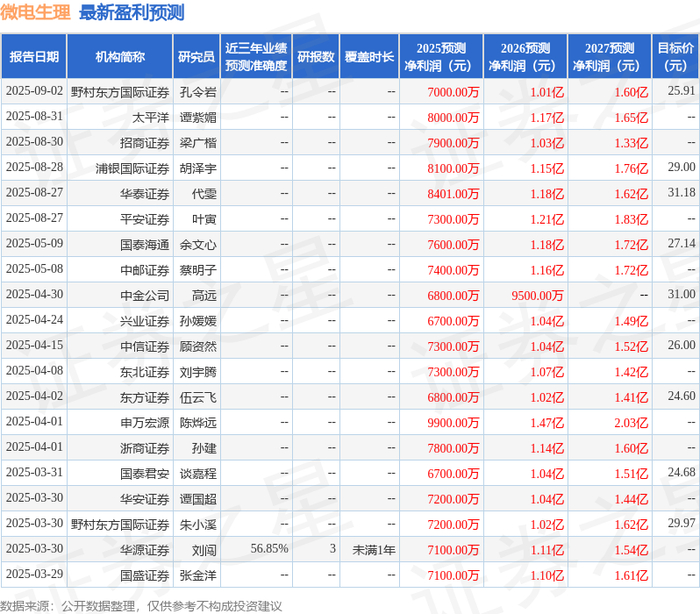
Task: Click the 近三年业绩预测准确度 header
Action: tap(256, 57)
